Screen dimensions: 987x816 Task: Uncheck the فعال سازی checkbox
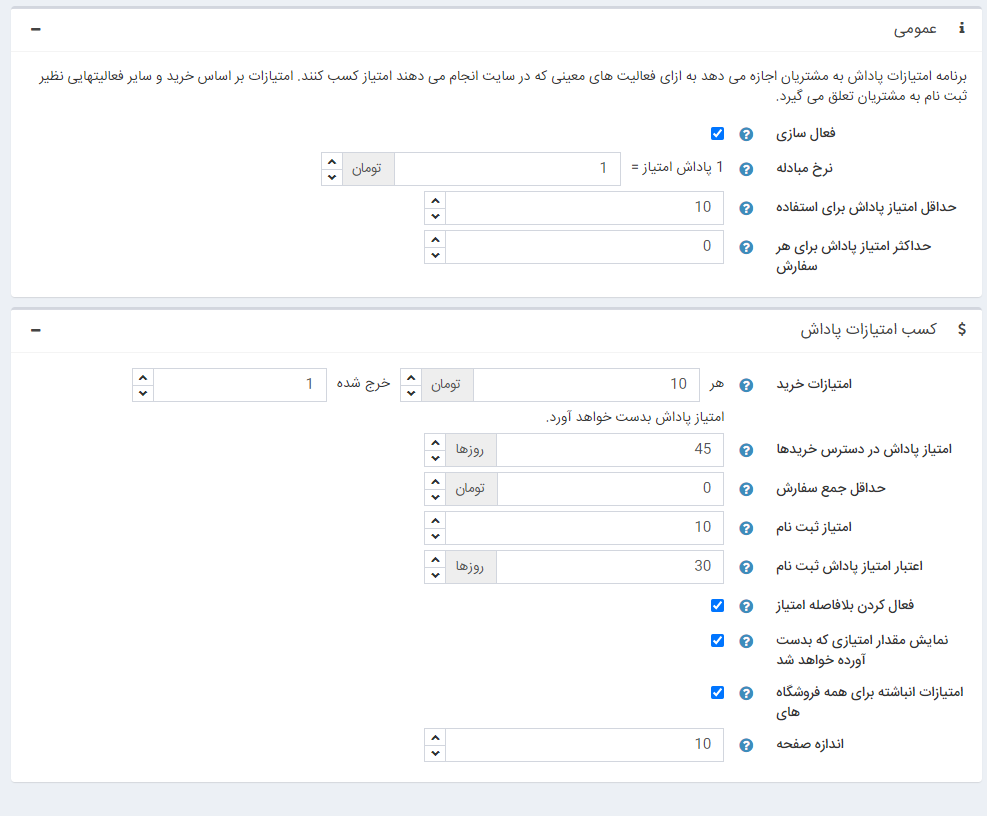pyautogui.click(x=717, y=134)
